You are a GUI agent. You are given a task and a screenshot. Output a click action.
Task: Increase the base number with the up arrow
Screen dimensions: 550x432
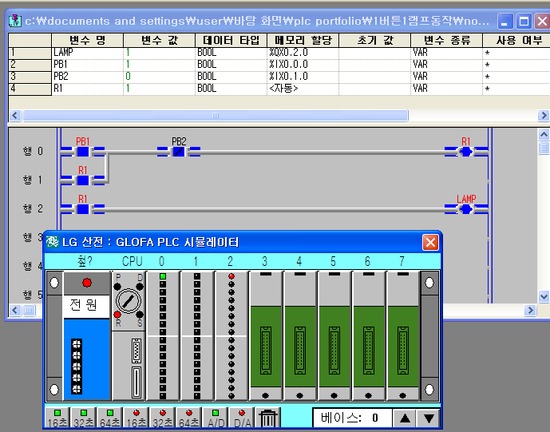click(x=404, y=418)
